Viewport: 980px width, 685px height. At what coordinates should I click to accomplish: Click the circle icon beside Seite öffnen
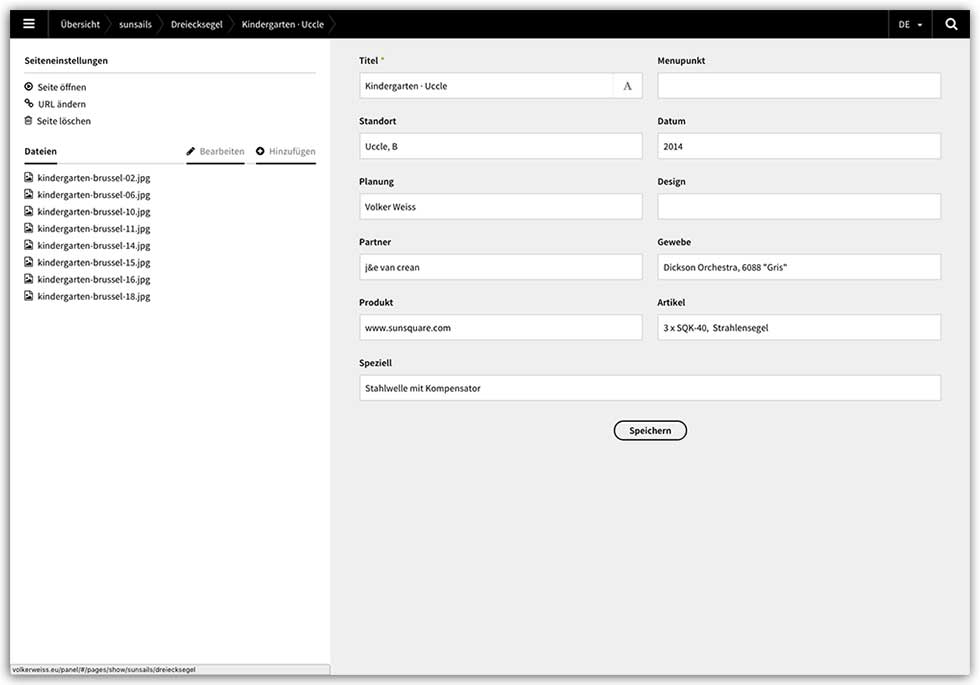pyautogui.click(x=29, y=86)
